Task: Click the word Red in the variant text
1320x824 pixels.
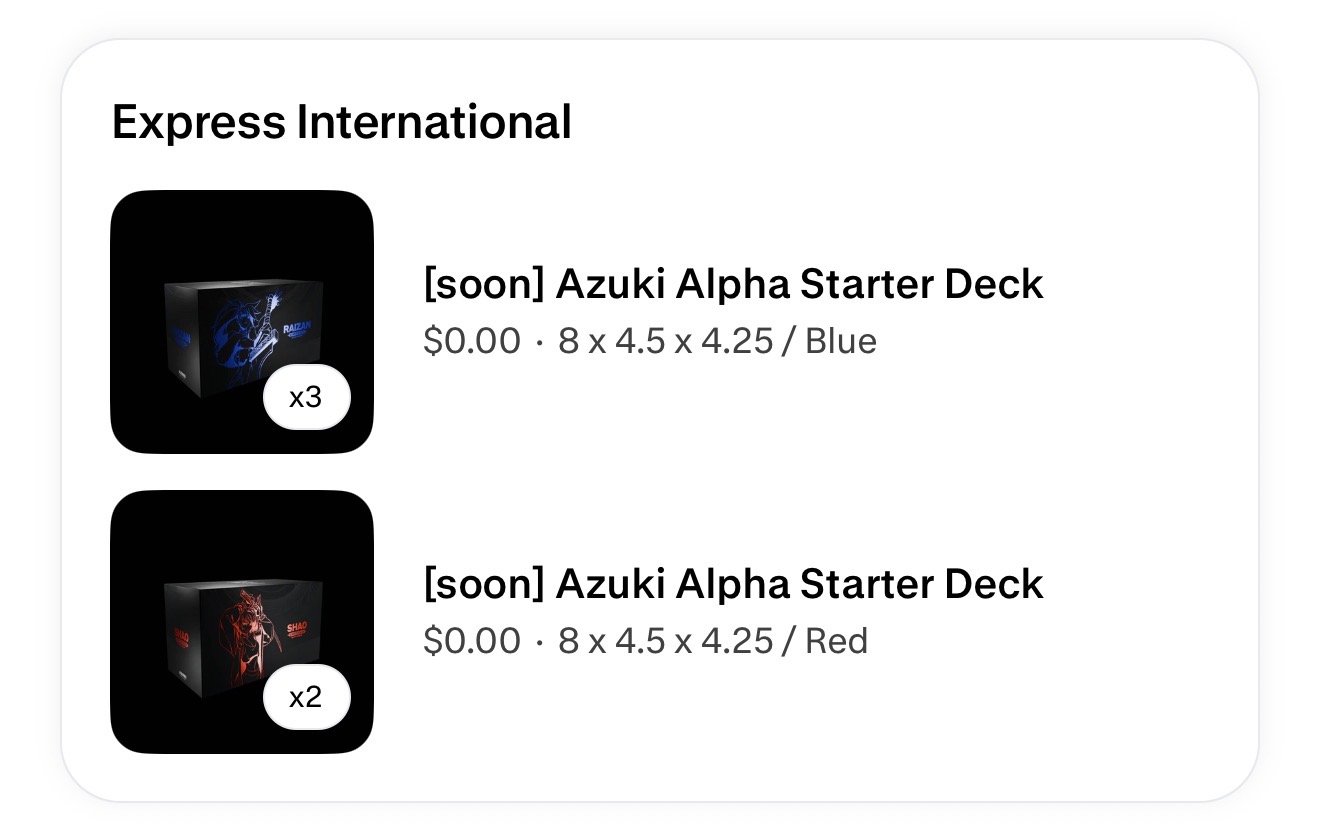Action: pyautogui.click(x=836, y=641)
